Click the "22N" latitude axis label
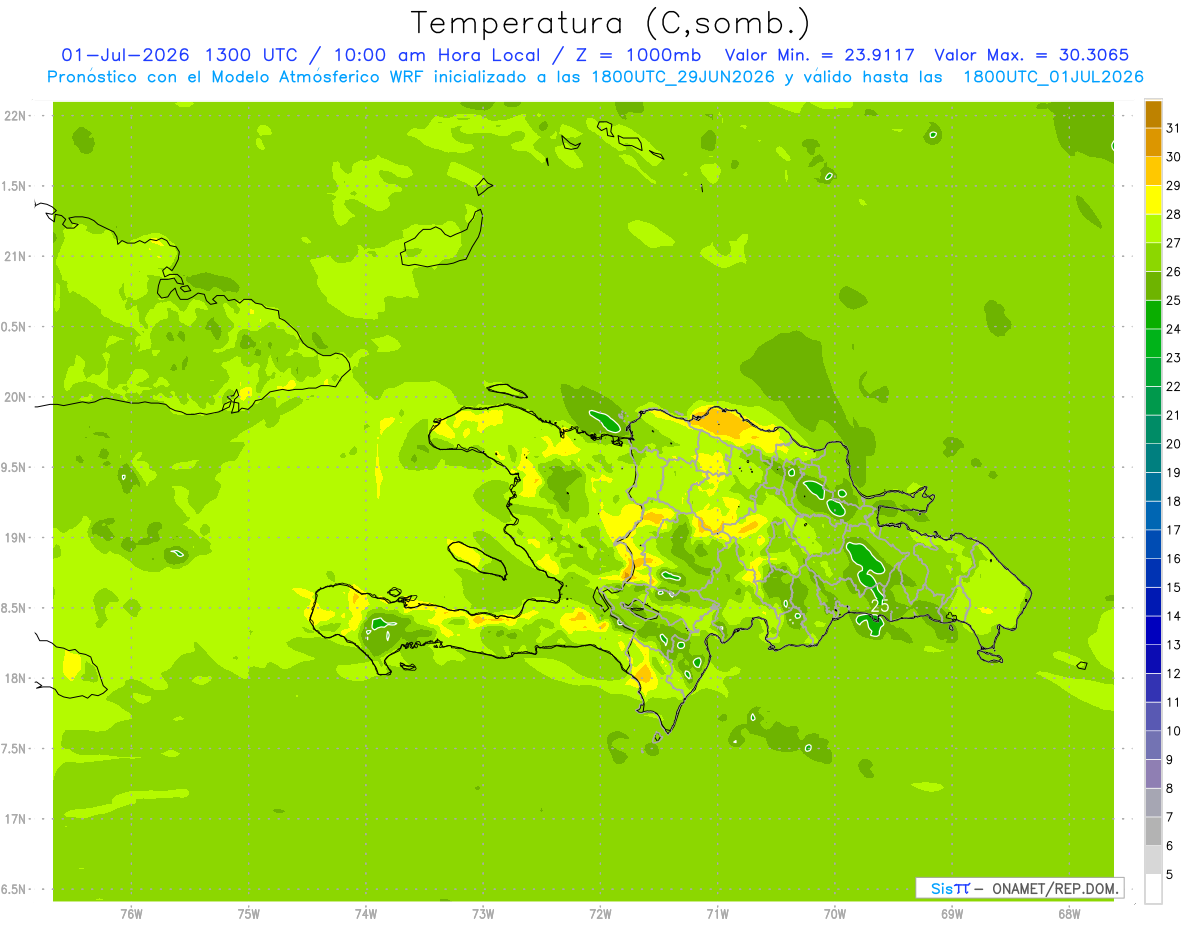Image resolution: width=1200 pixels, height=927 pixels. (15, 116)
